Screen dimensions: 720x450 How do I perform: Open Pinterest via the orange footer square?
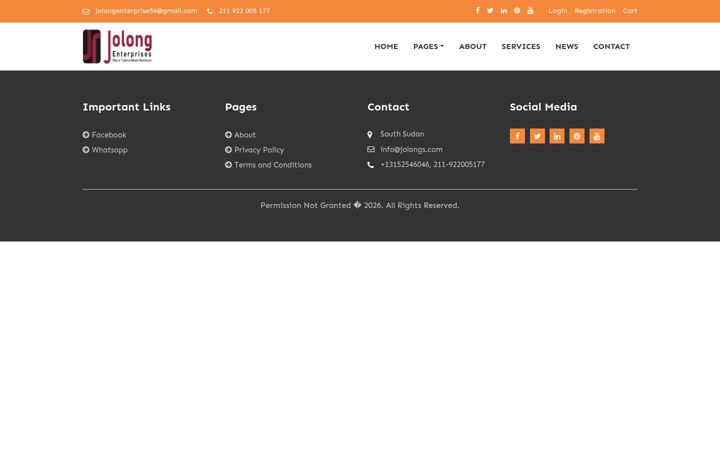click(x=577, y=136)
